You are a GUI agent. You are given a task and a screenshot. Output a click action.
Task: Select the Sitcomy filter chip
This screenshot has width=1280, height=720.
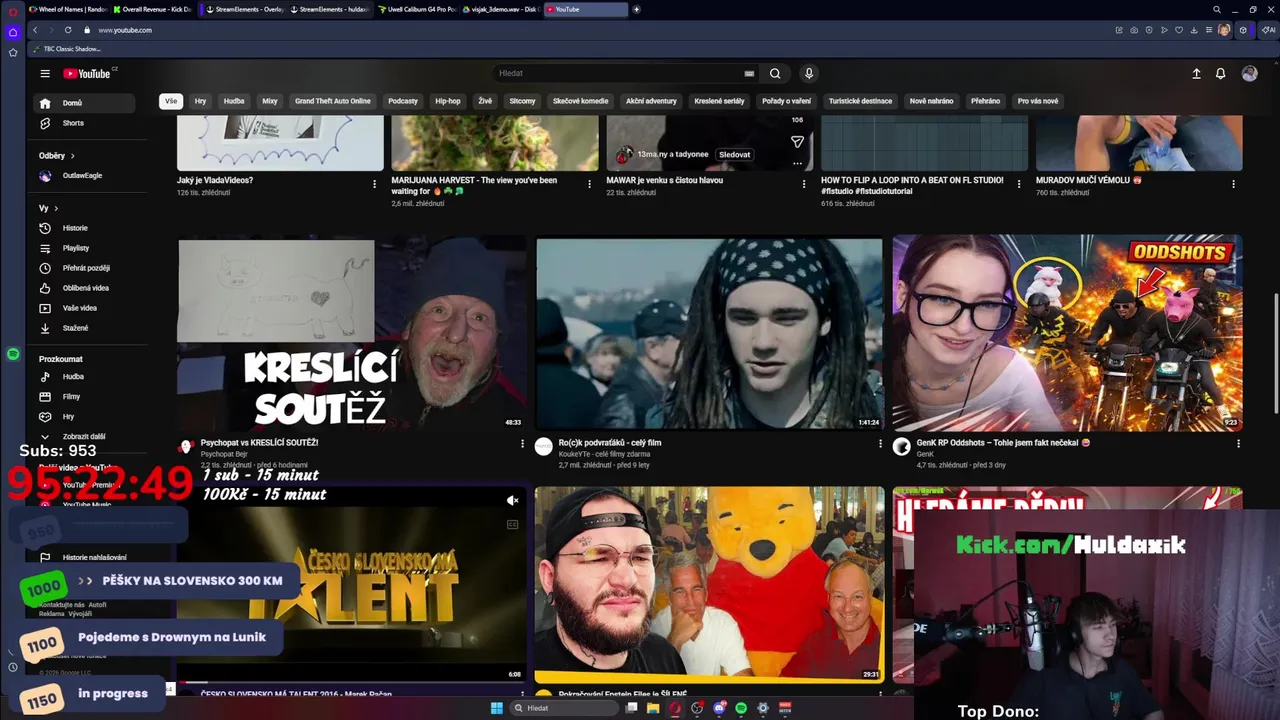[522, 101]
